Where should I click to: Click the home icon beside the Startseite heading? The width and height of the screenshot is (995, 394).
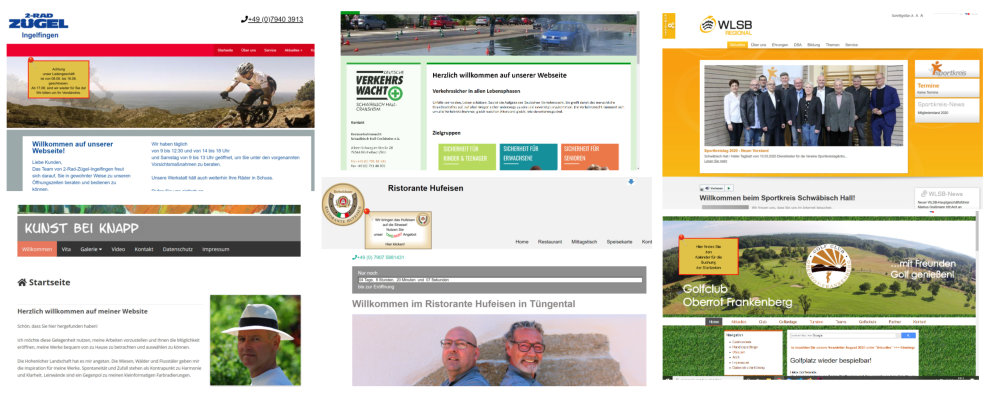pyautogui.click(x=22, y=282)
